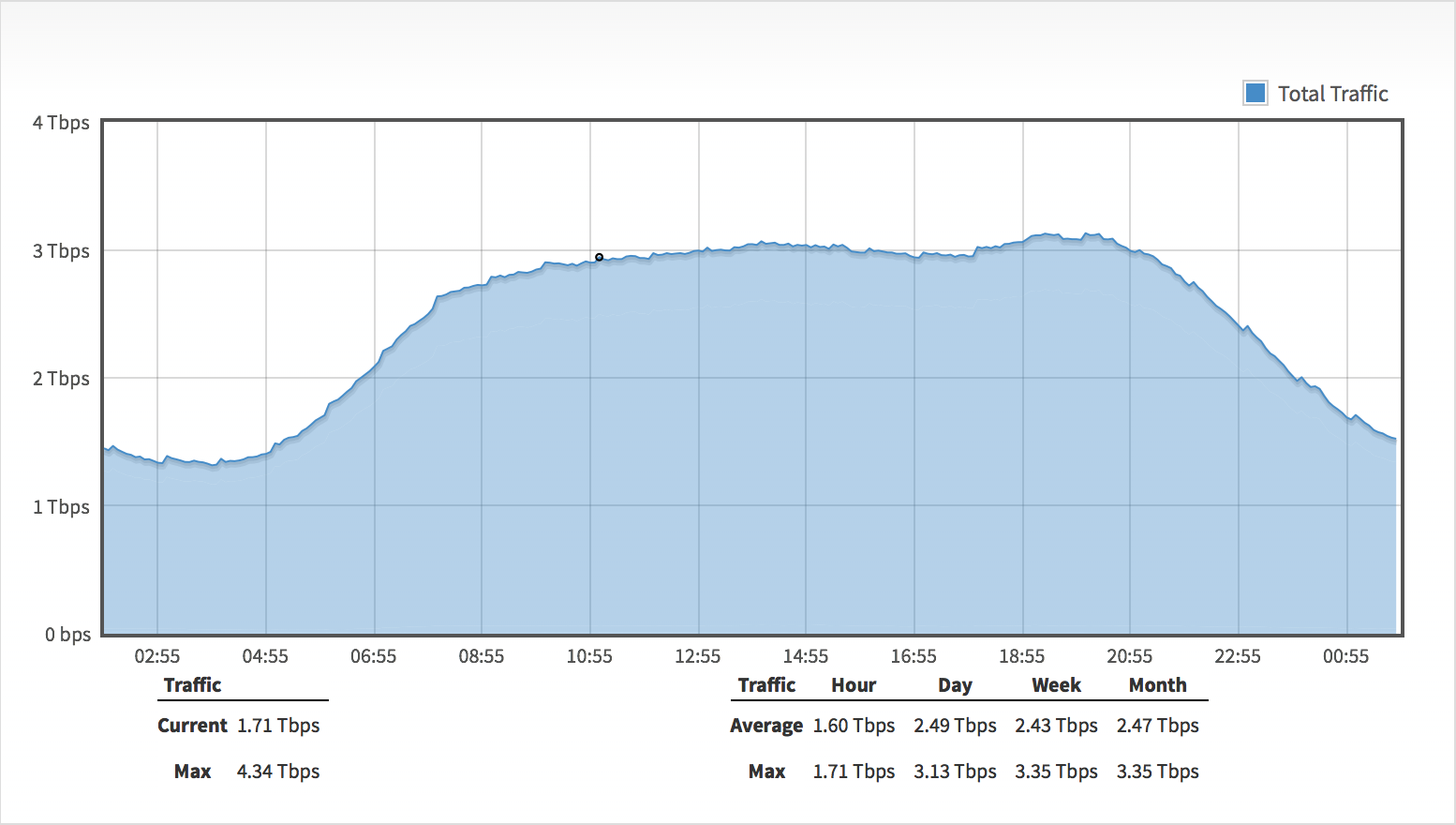Click the Total Traffic legend label
The image size is (1456, 825).
point(1332,94)
